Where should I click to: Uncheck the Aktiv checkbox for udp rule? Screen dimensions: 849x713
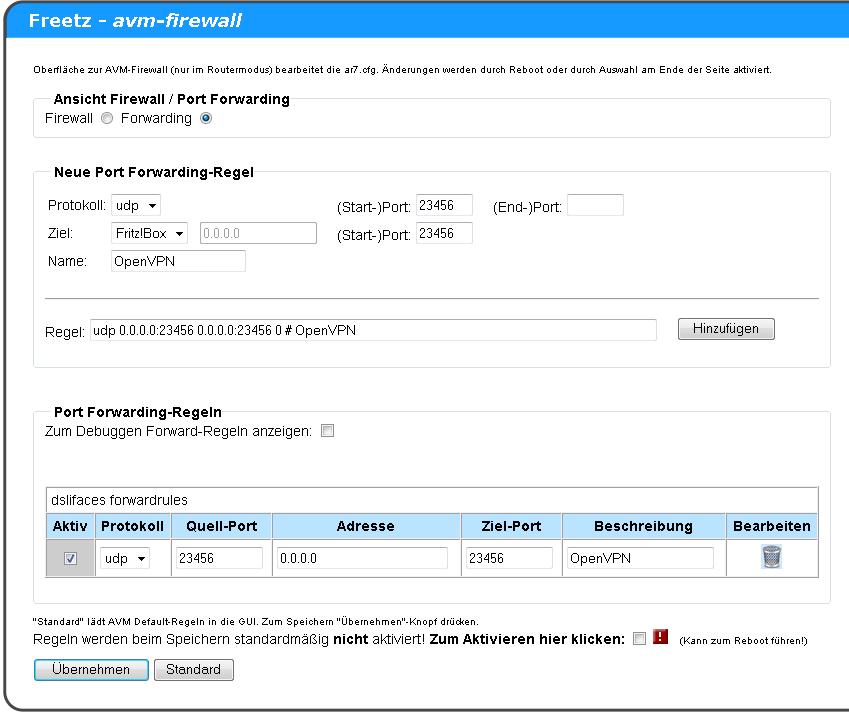click(70, 559)
